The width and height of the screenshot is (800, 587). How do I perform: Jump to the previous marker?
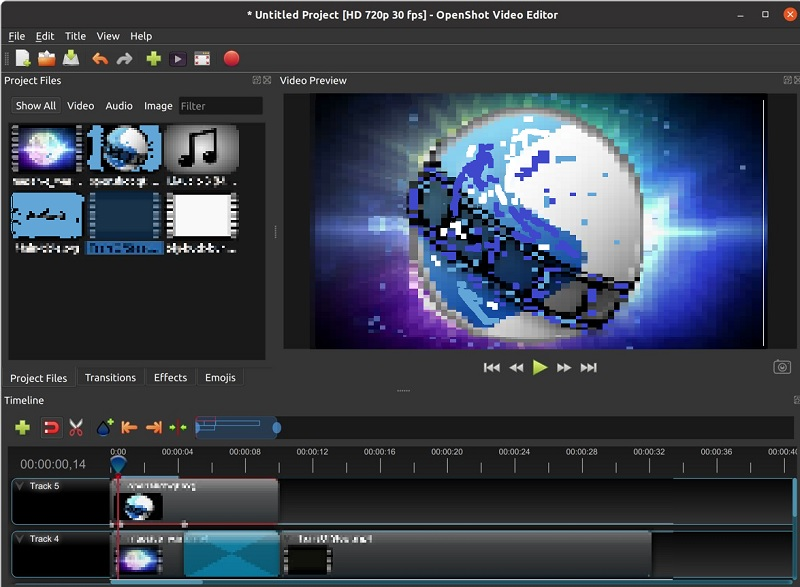click(129, 427)
